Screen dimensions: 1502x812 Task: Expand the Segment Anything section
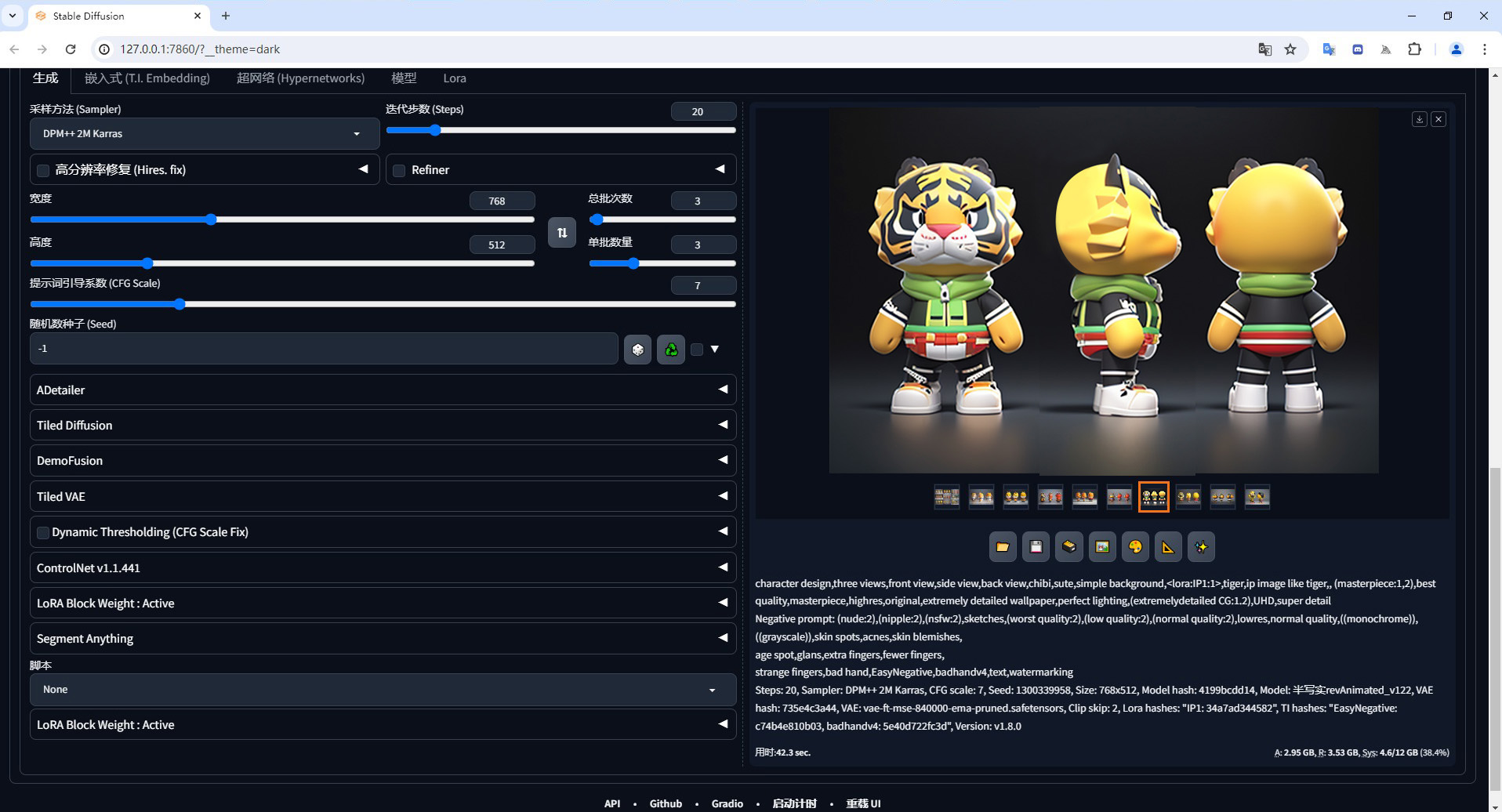[x=383, y=639]
